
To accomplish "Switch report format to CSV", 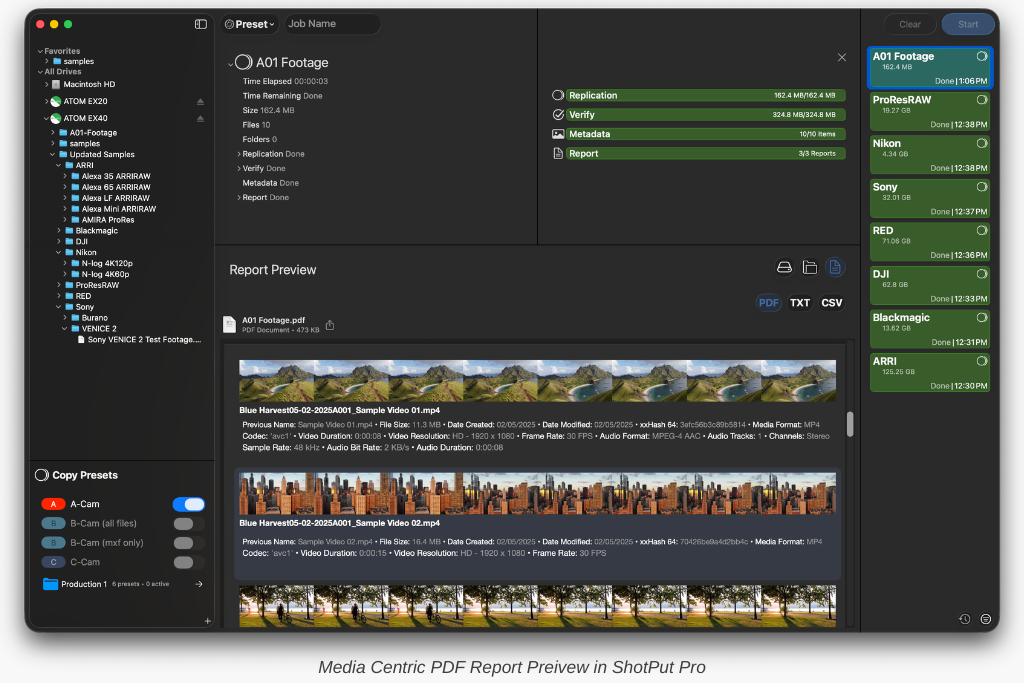I will click(x=832, y=303).
